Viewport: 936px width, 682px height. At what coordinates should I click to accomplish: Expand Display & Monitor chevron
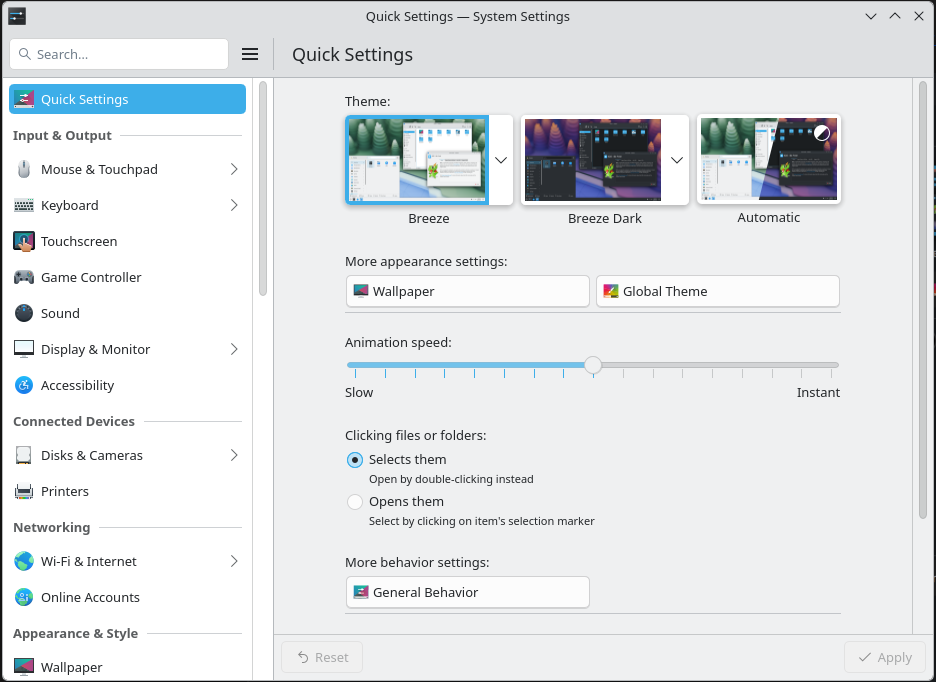click(x=234, y=349)
